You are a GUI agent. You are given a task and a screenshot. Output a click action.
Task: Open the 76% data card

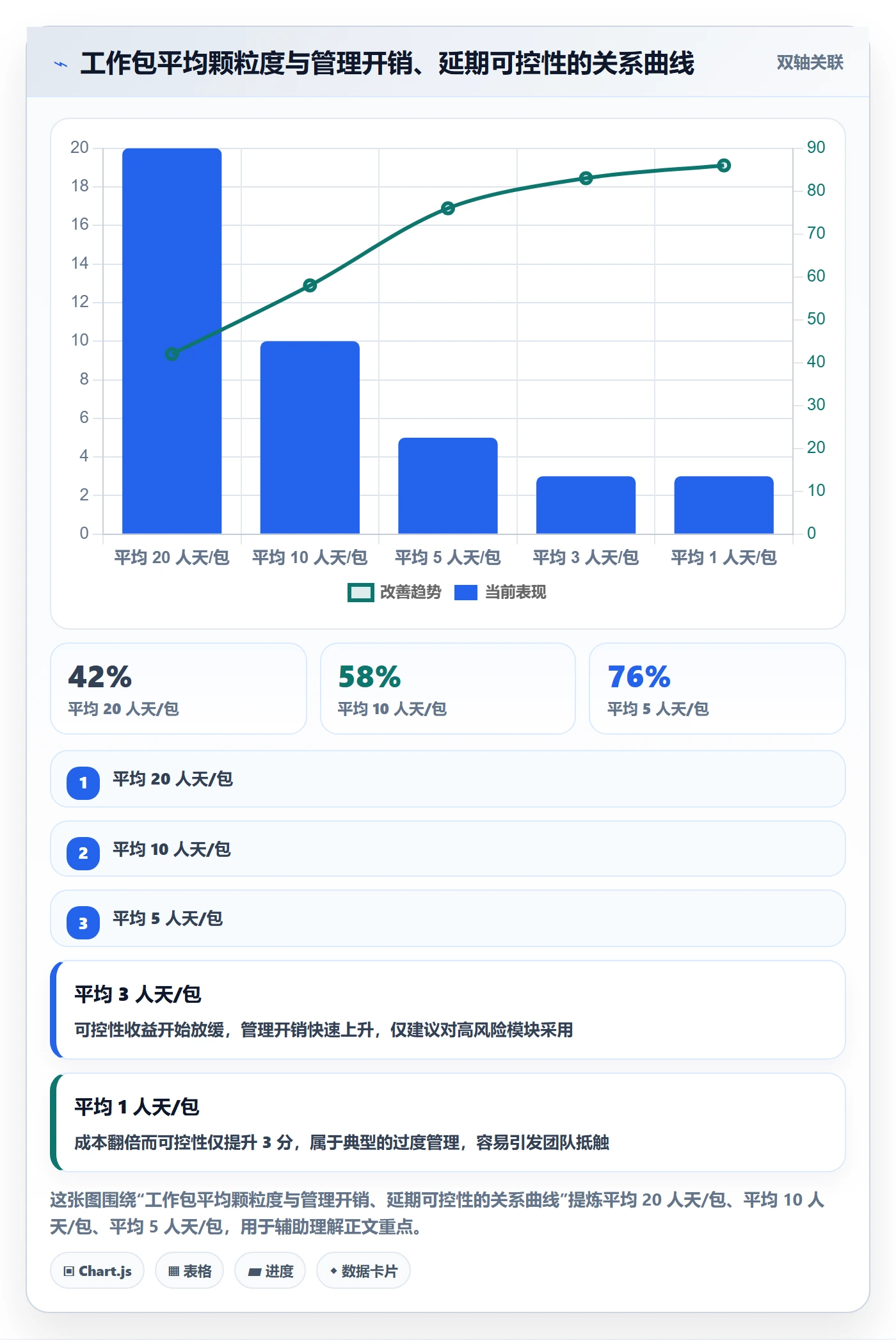click(x=717, y=689)
